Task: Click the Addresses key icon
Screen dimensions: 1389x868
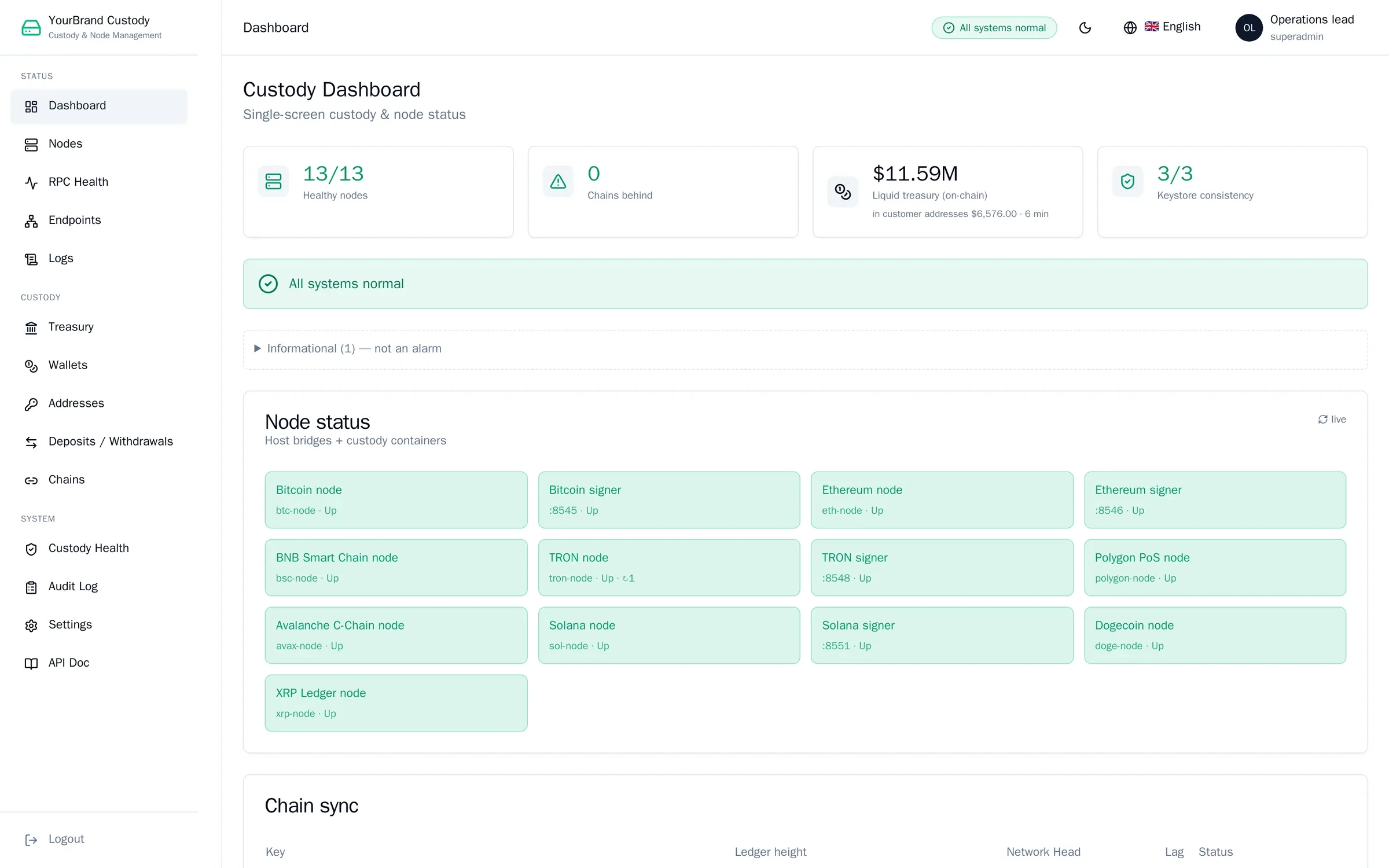Action: tap(31, 404)
